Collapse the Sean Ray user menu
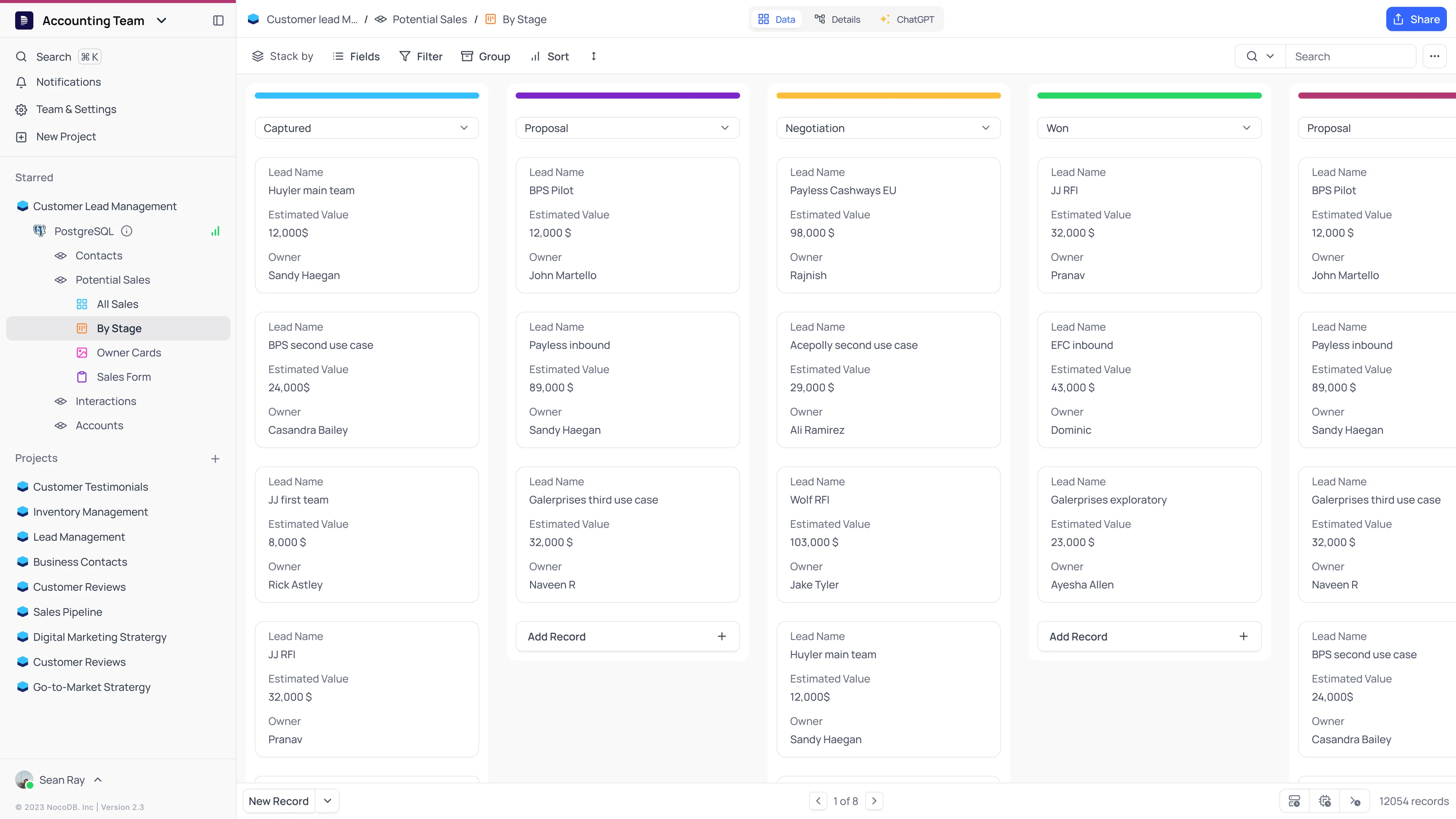The width and height of the screenshot is (1456, 819). (97, 780)
